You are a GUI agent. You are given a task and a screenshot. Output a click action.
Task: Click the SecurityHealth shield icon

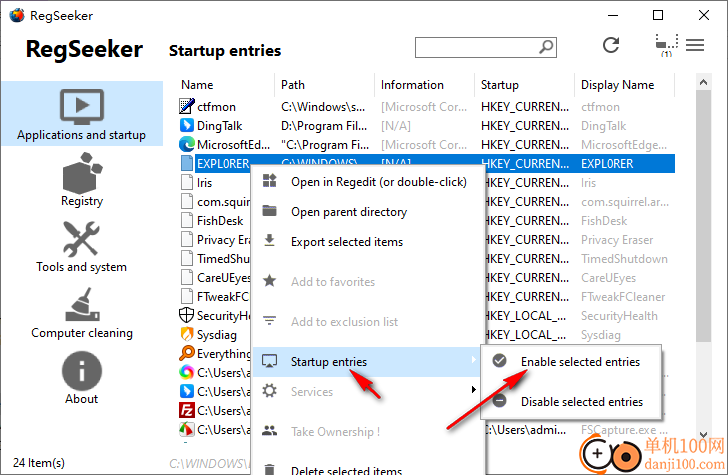[x=187, y=315]
